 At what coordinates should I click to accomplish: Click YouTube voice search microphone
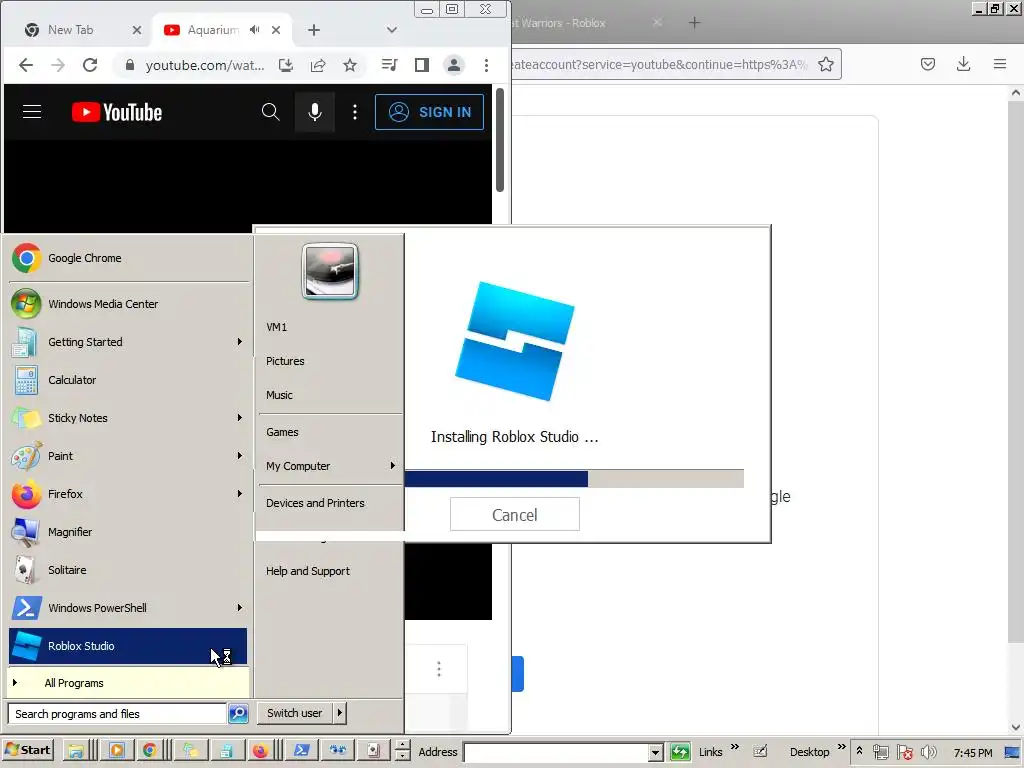pos(315,112)
